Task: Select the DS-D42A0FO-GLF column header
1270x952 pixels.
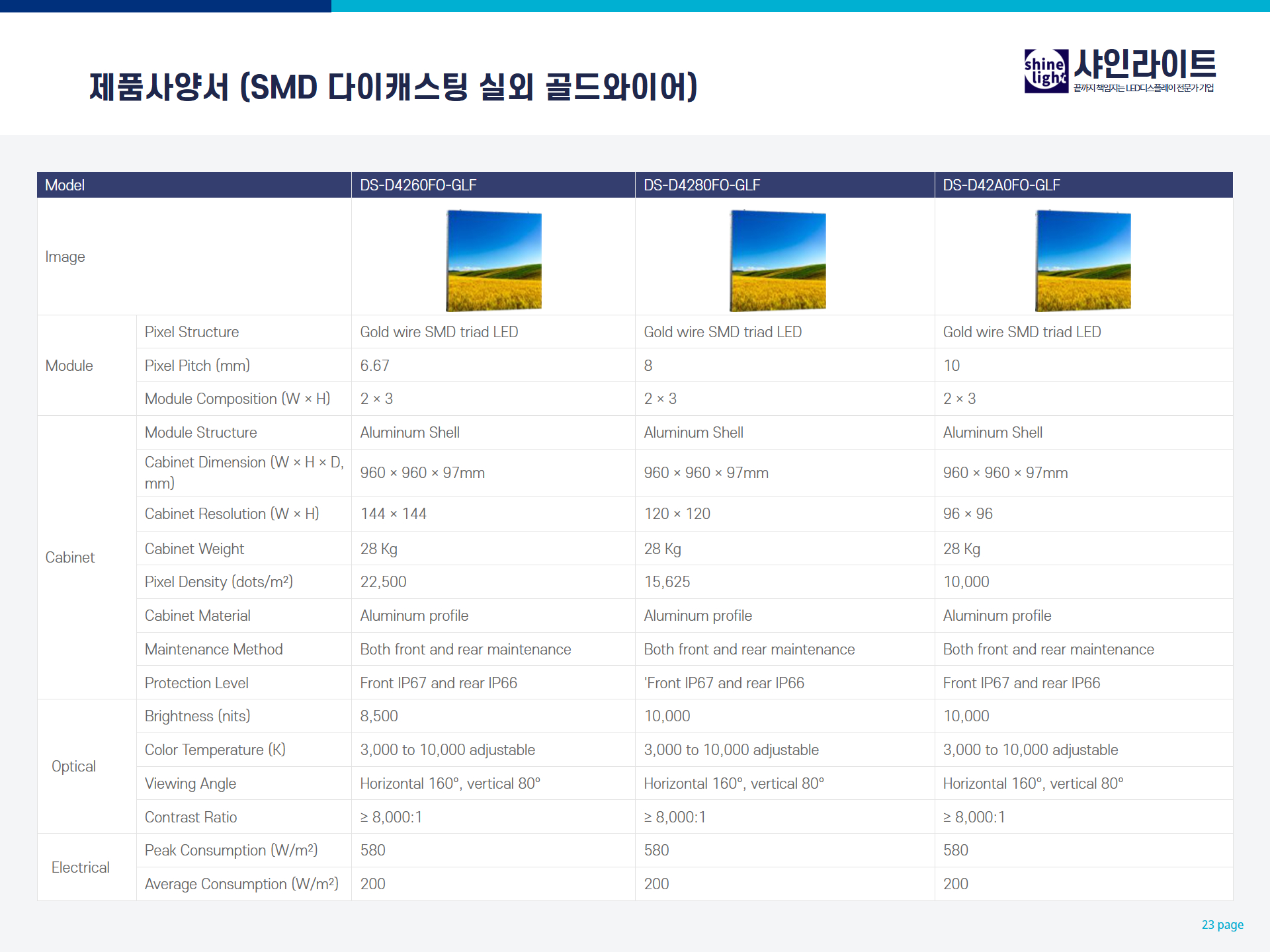Action: click(x=1001, y=185)
